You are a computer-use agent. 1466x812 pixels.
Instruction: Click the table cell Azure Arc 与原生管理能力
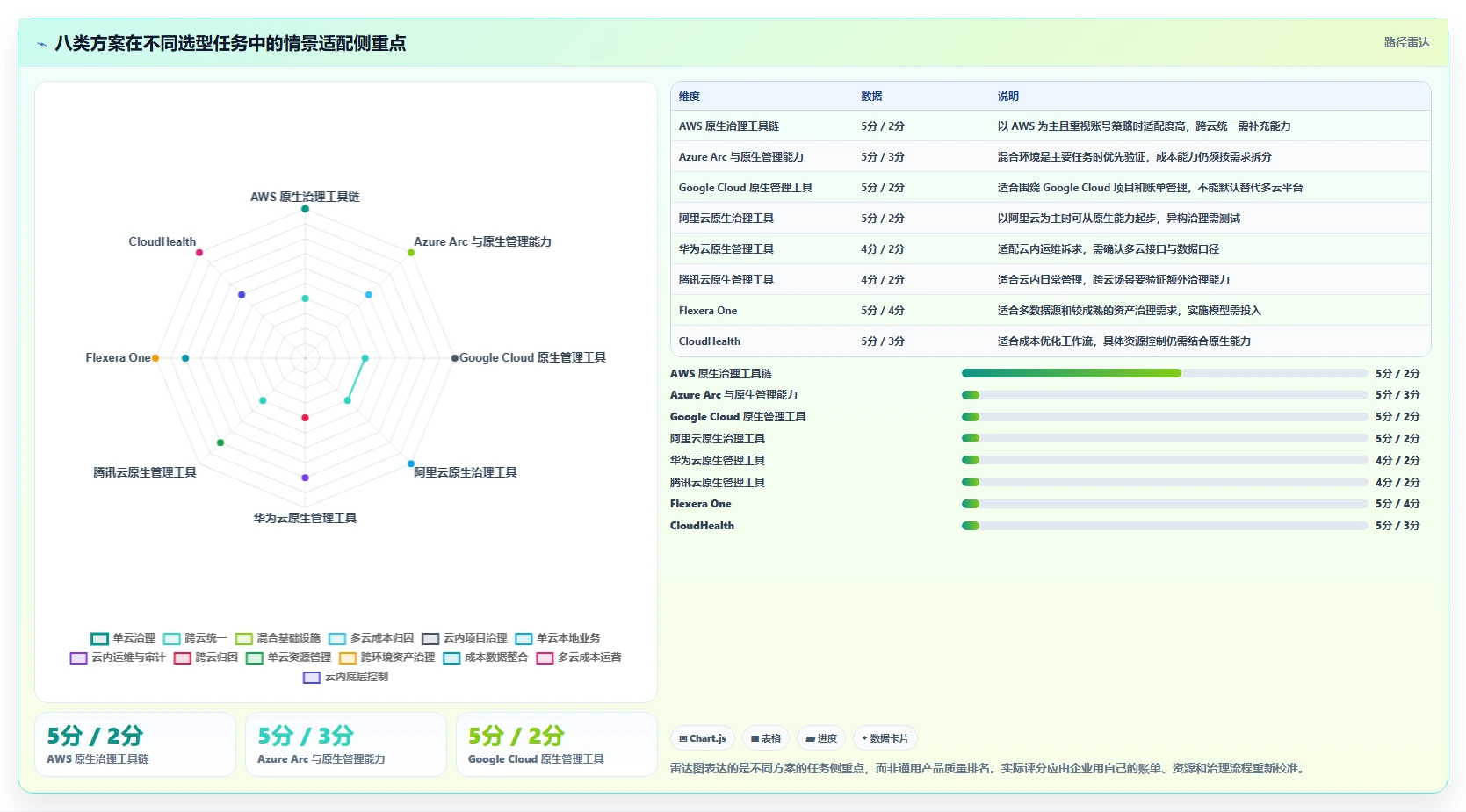[741, 157]
